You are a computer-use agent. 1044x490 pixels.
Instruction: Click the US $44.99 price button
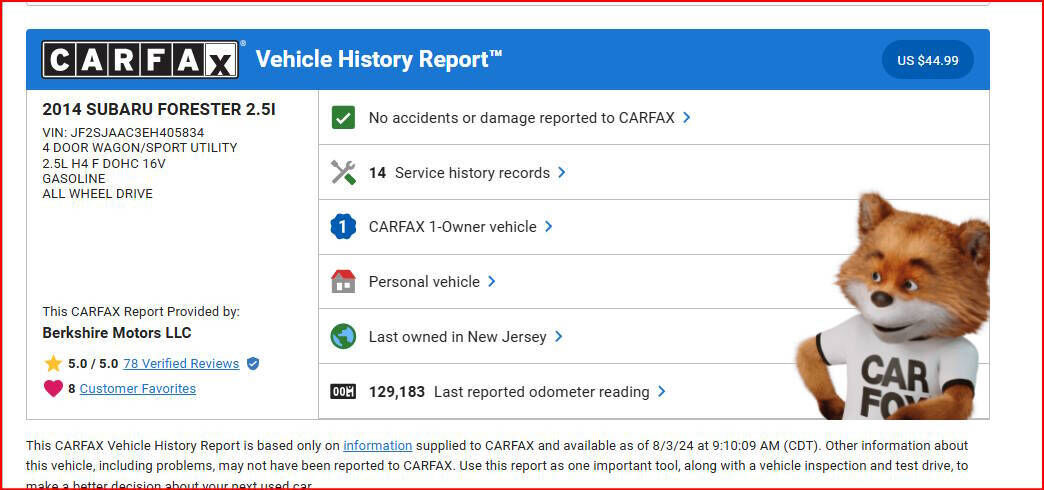click(x=927, y=60)
